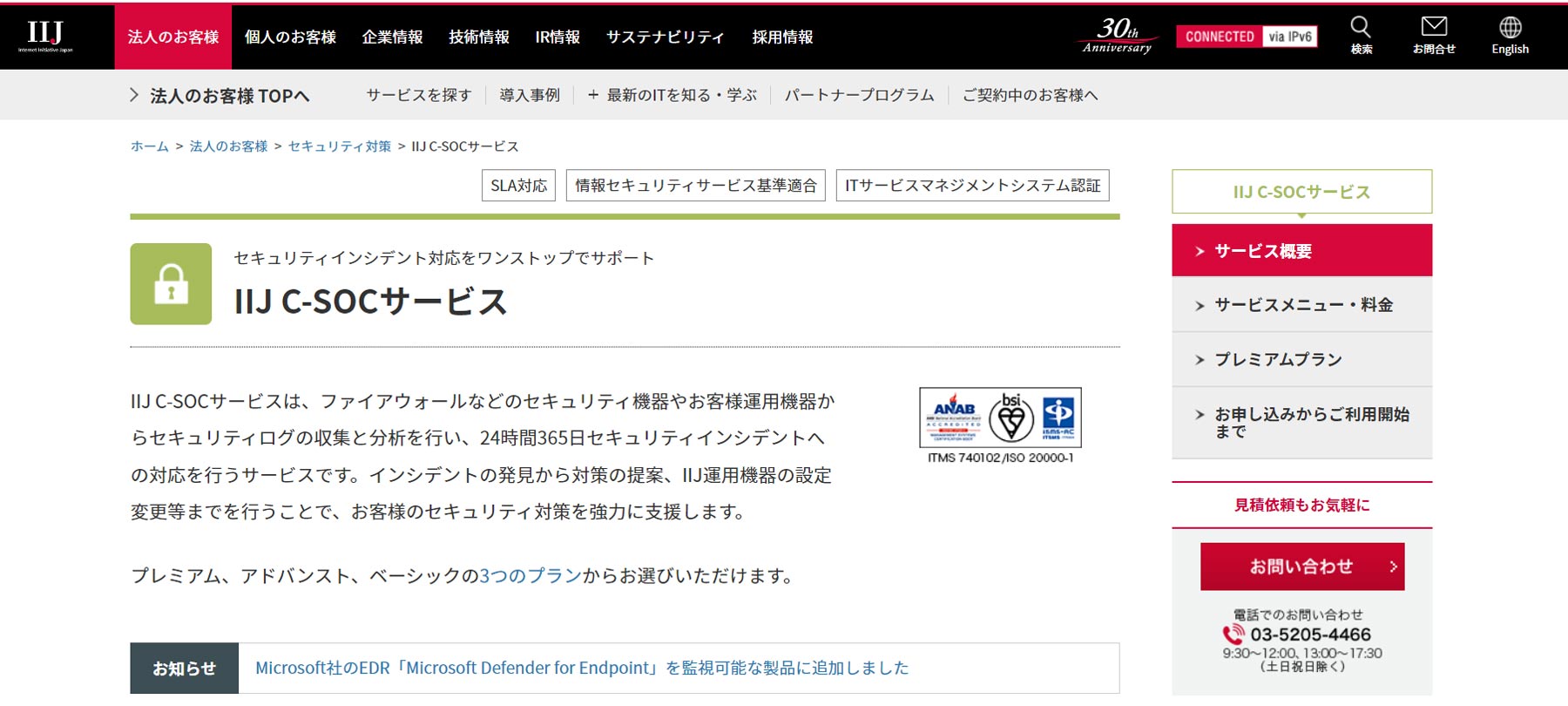Click the IIJ logo in header
The width and height of the screenshot is (1568, 706).
coord(45,37)
